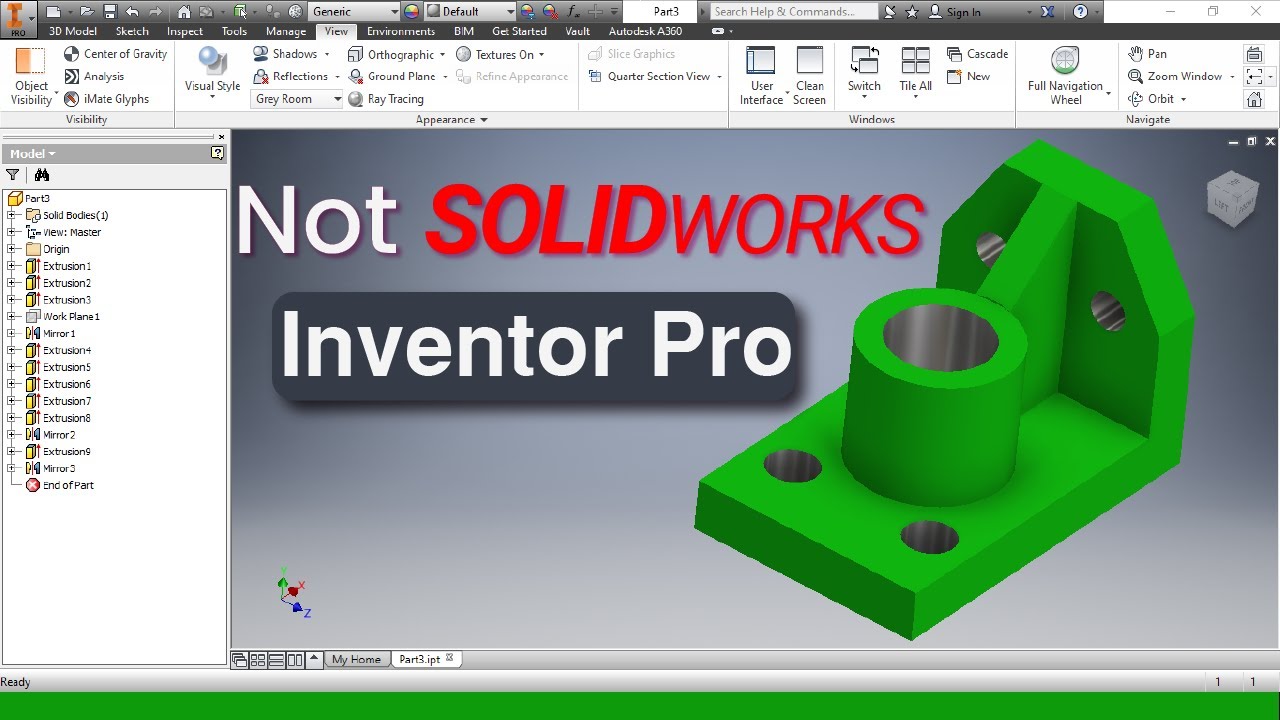This screenshot has height=720, width=1280.
Task: Undo the last action
Action: [x=132, y=12]
